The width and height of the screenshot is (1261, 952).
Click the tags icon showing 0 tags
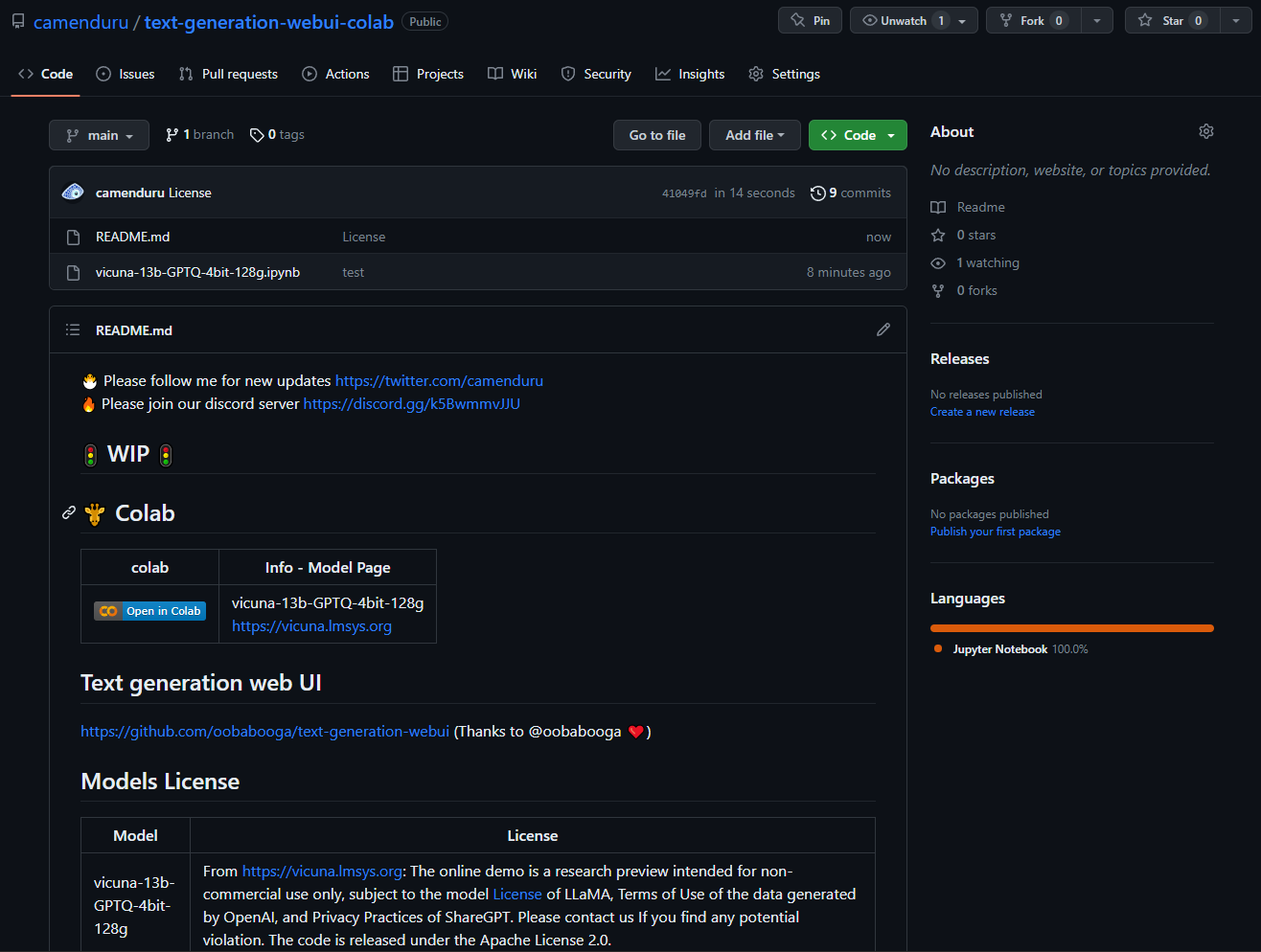257,134
